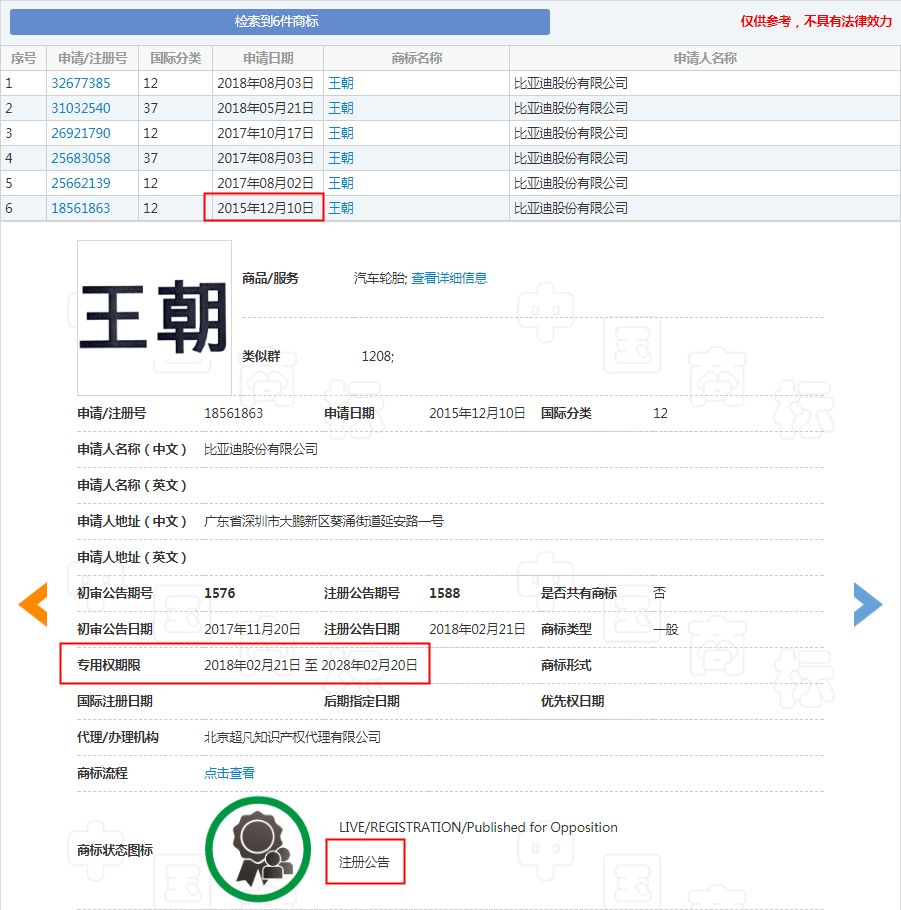Click the 商标状态图标 label
901x910 pixels.
click(115, 850)
